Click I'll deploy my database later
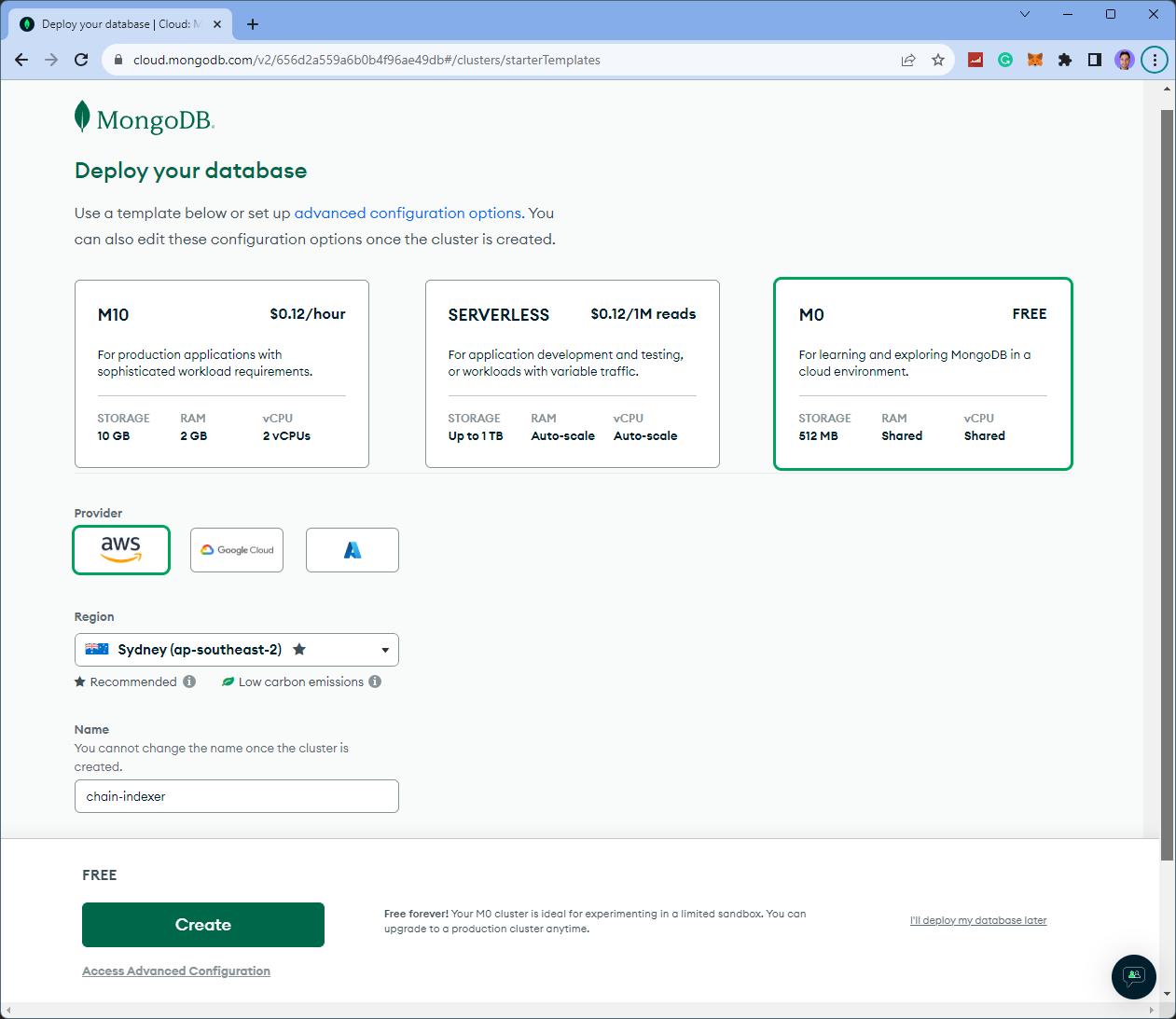The height and width of the screenshot is (1019, 1176). (978, 920)
